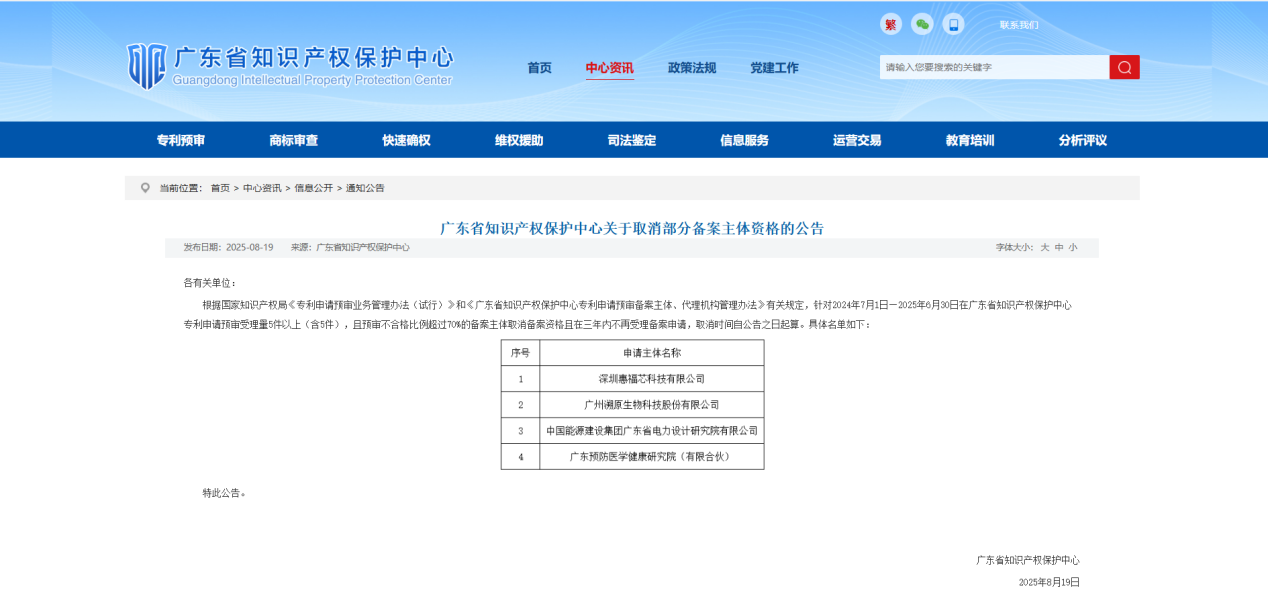The height and width of the screenshot is (613, 1268).
Task: Select 运营交易 in blue navigation bar
Action: [857, 140]
